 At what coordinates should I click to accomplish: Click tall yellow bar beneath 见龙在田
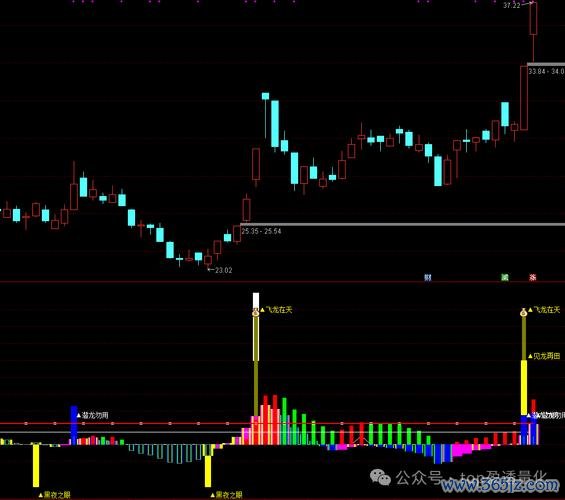(x=524, y=388)
